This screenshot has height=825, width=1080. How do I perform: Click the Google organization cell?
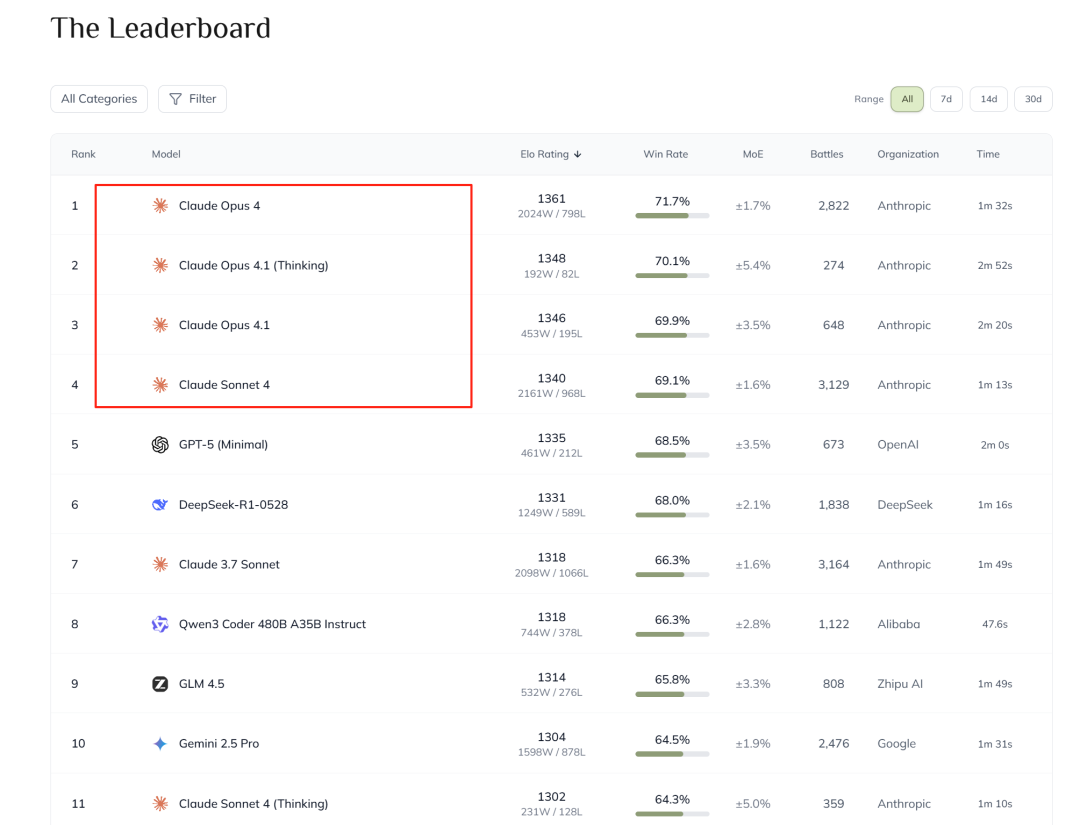[x=897, y=744]
